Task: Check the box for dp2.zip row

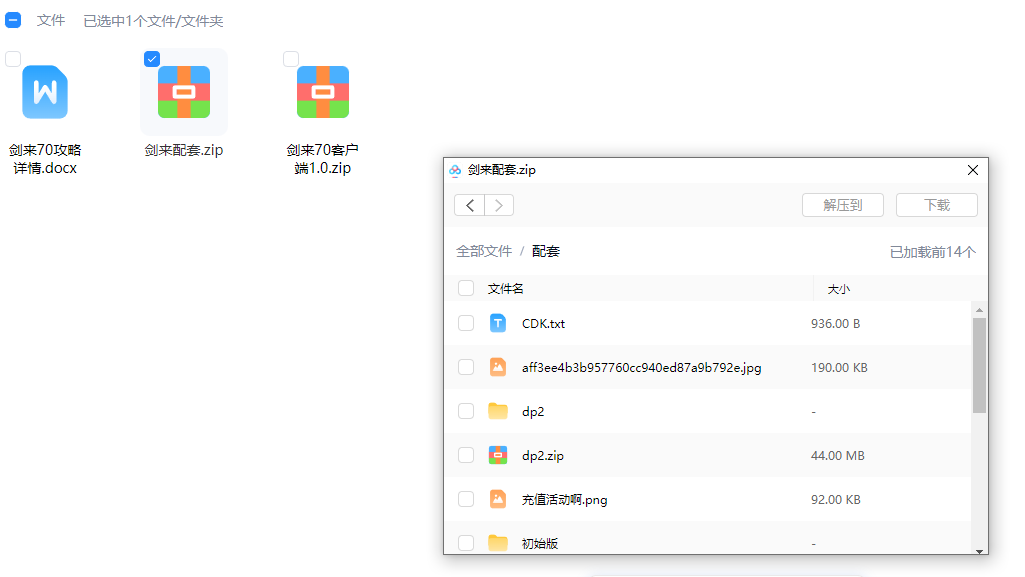Action: (x=466, y=455)
